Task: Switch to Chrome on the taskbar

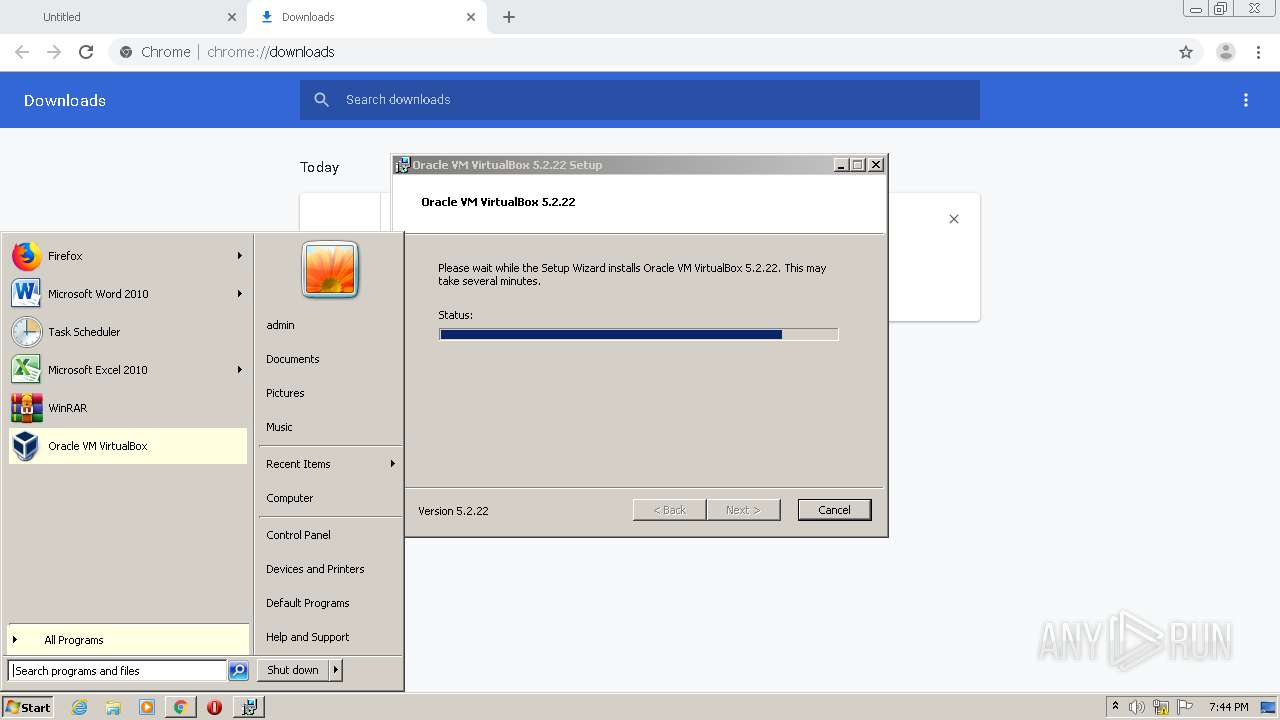Action: (180, 707)
